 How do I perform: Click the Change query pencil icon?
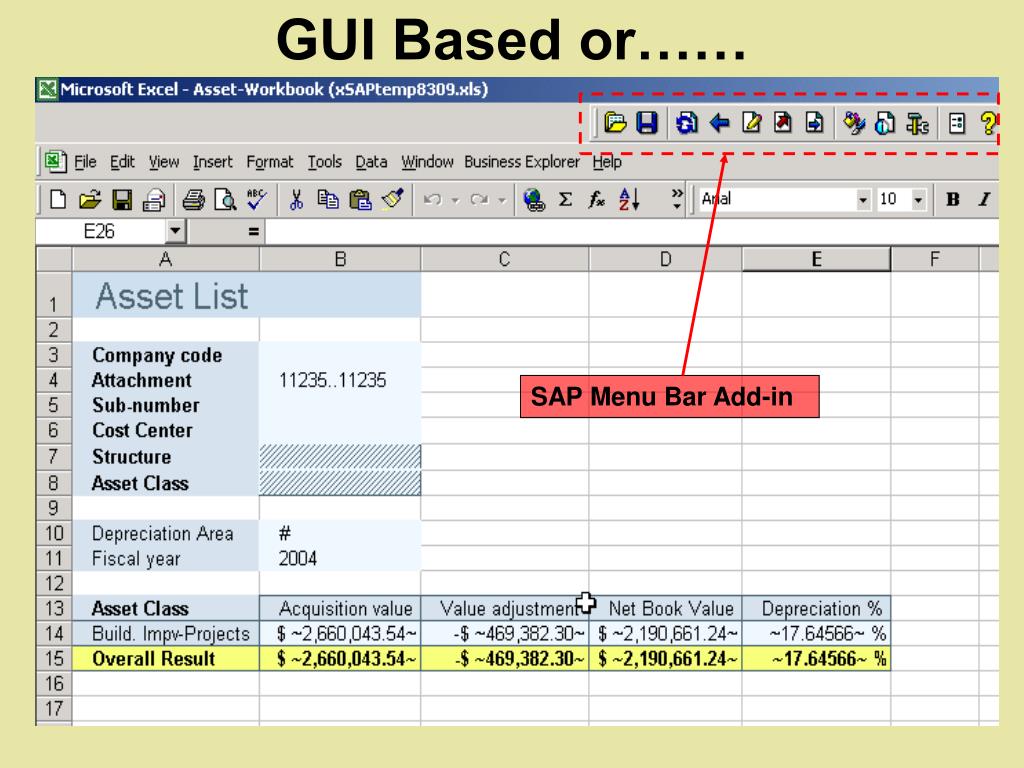point(752,123)
